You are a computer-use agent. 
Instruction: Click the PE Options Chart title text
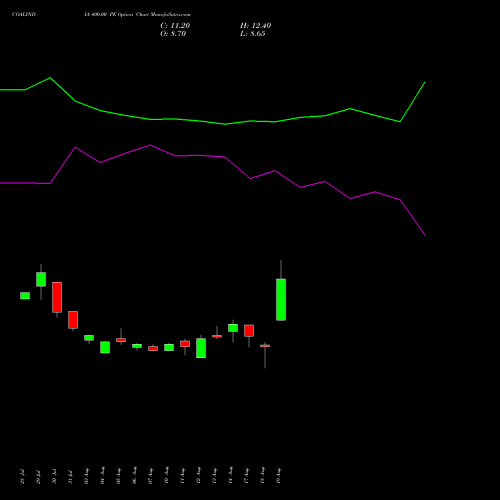(137, 15)
